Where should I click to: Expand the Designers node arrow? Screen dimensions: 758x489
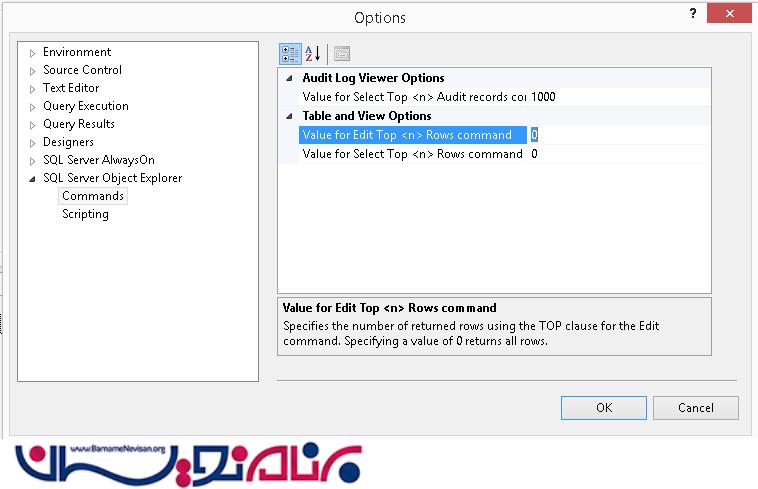32,143
